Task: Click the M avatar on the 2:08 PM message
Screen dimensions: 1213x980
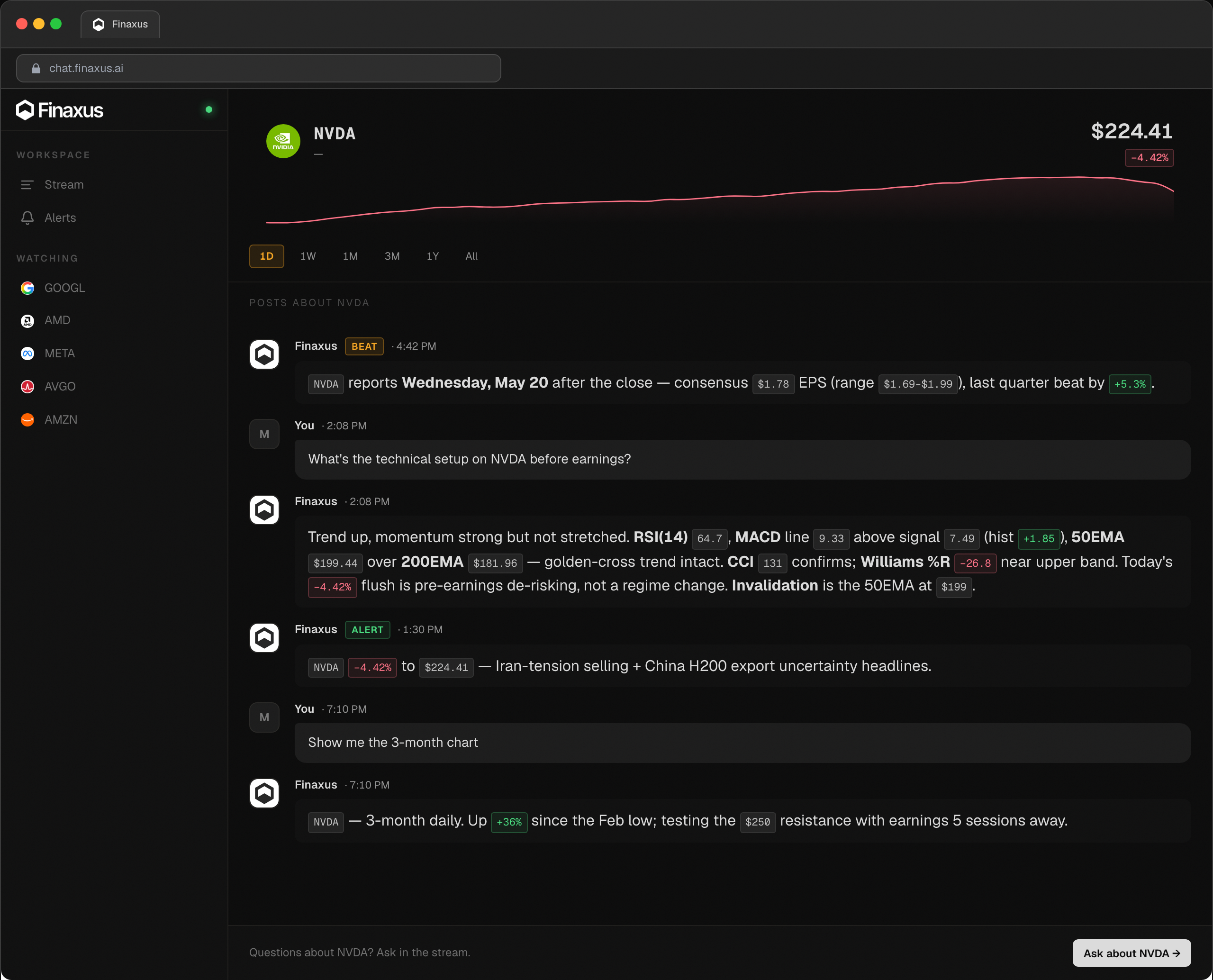Action: pyautogui.click(x=264, y=434)
